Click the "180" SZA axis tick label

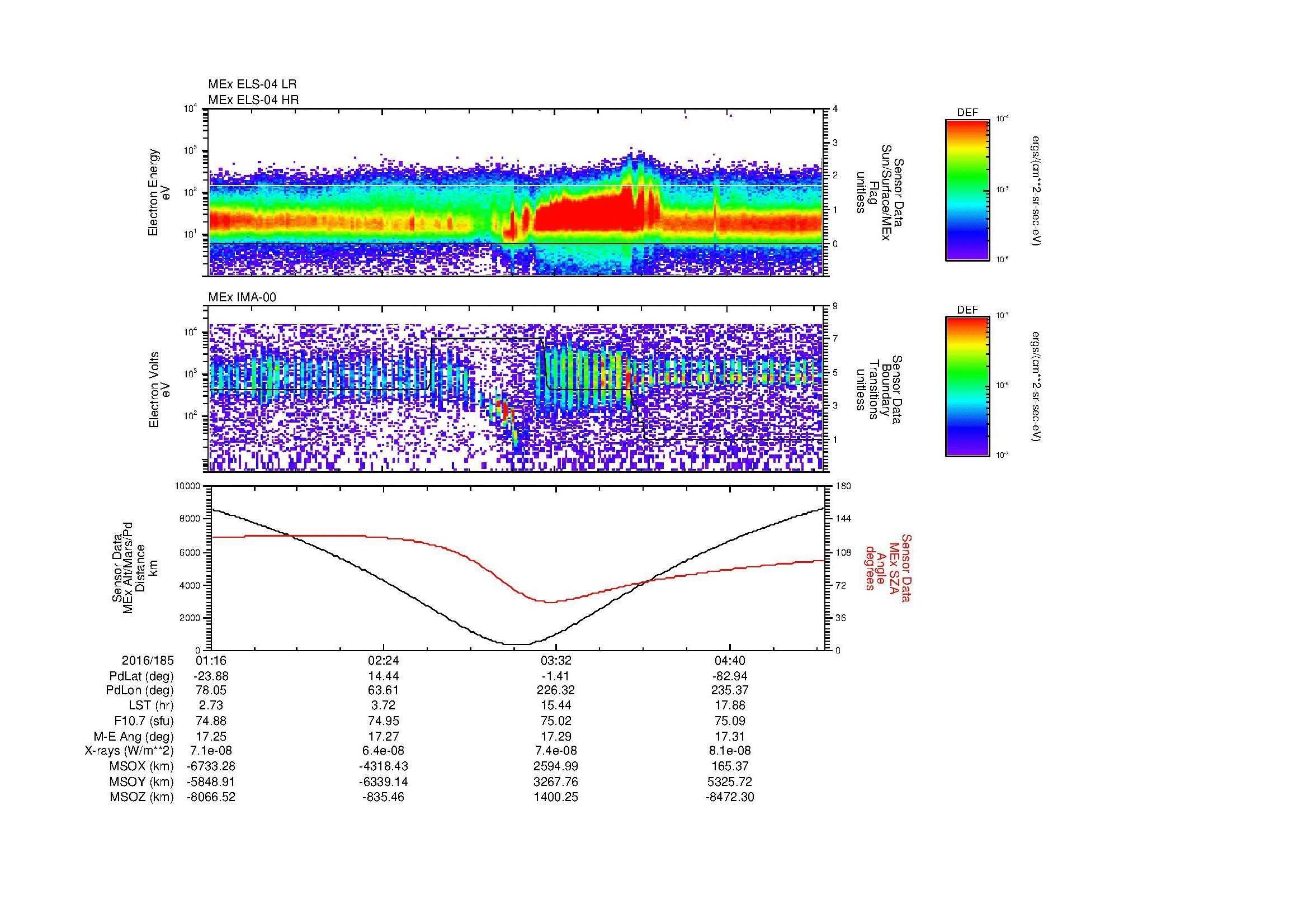843,486
